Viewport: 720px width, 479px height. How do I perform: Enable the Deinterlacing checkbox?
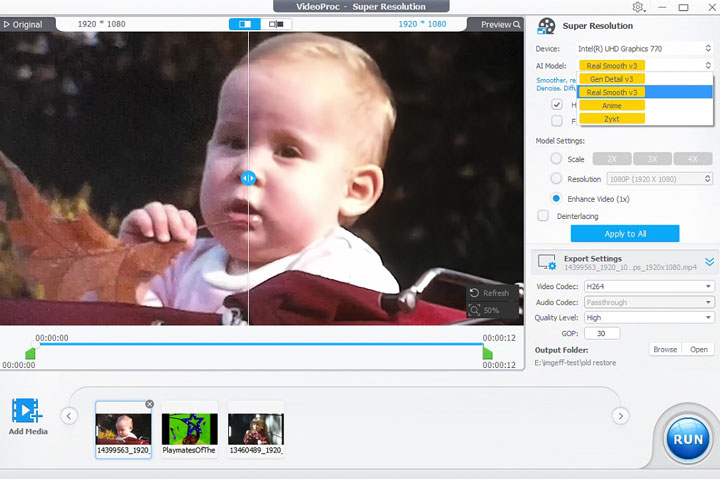click(543, 215)
